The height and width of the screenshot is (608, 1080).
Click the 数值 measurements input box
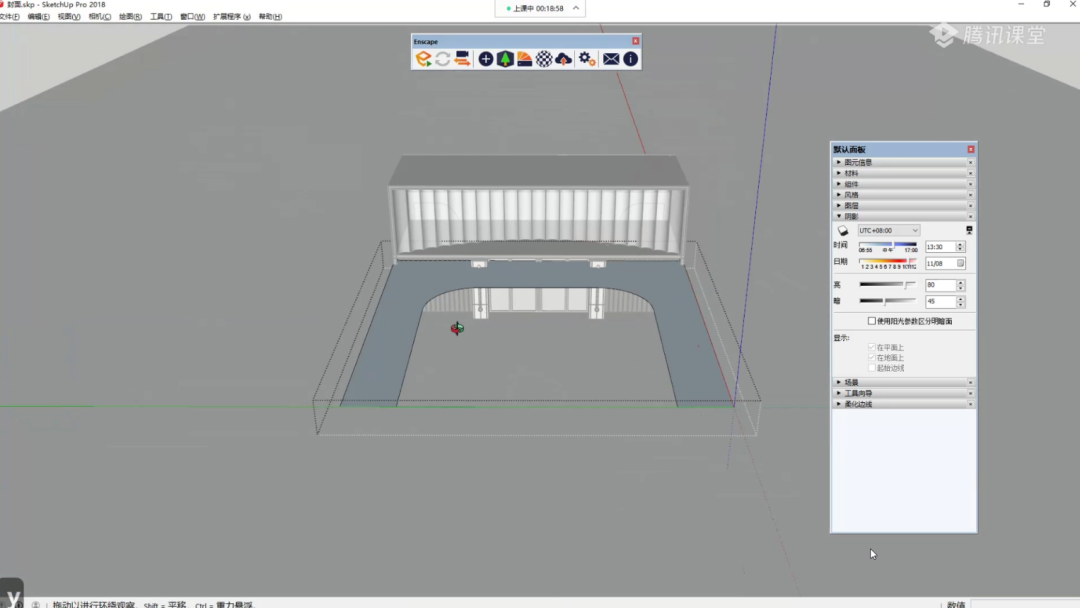[x=1024, y=604]
